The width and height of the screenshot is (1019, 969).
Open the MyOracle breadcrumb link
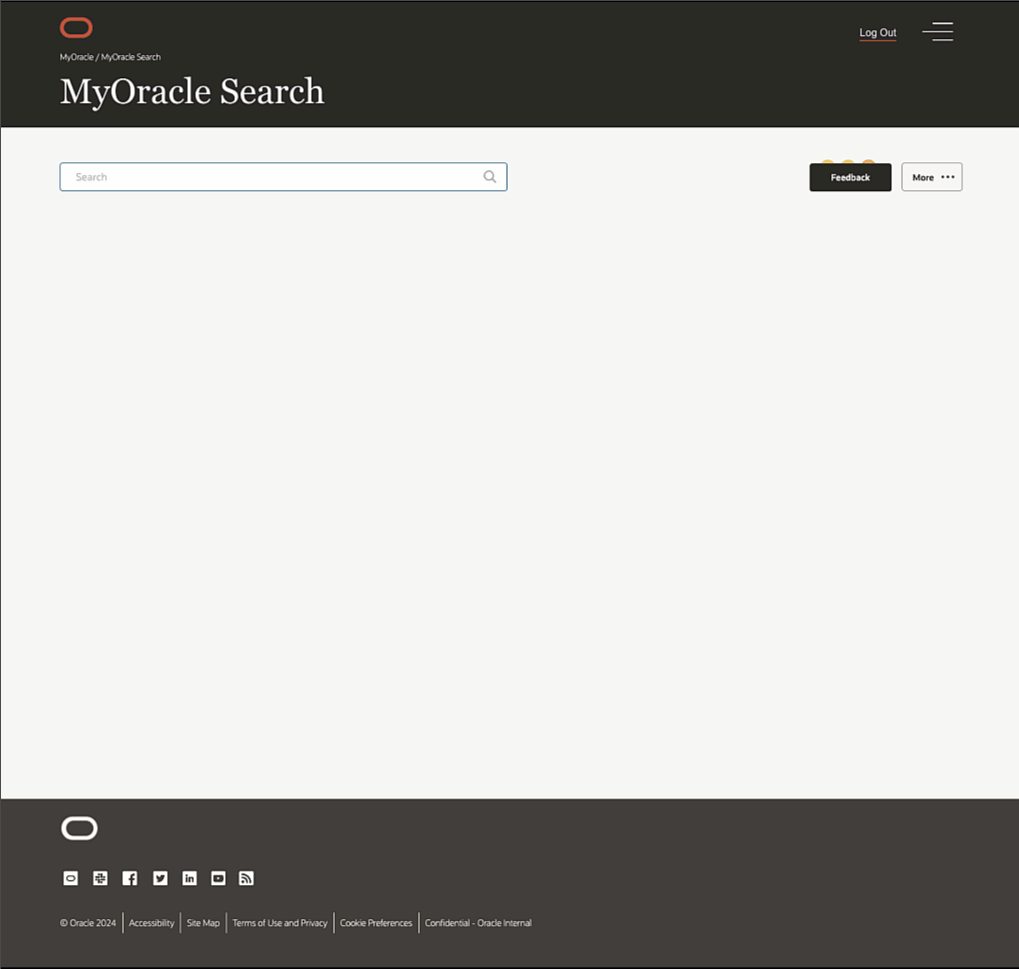click(x=76, y=56)
